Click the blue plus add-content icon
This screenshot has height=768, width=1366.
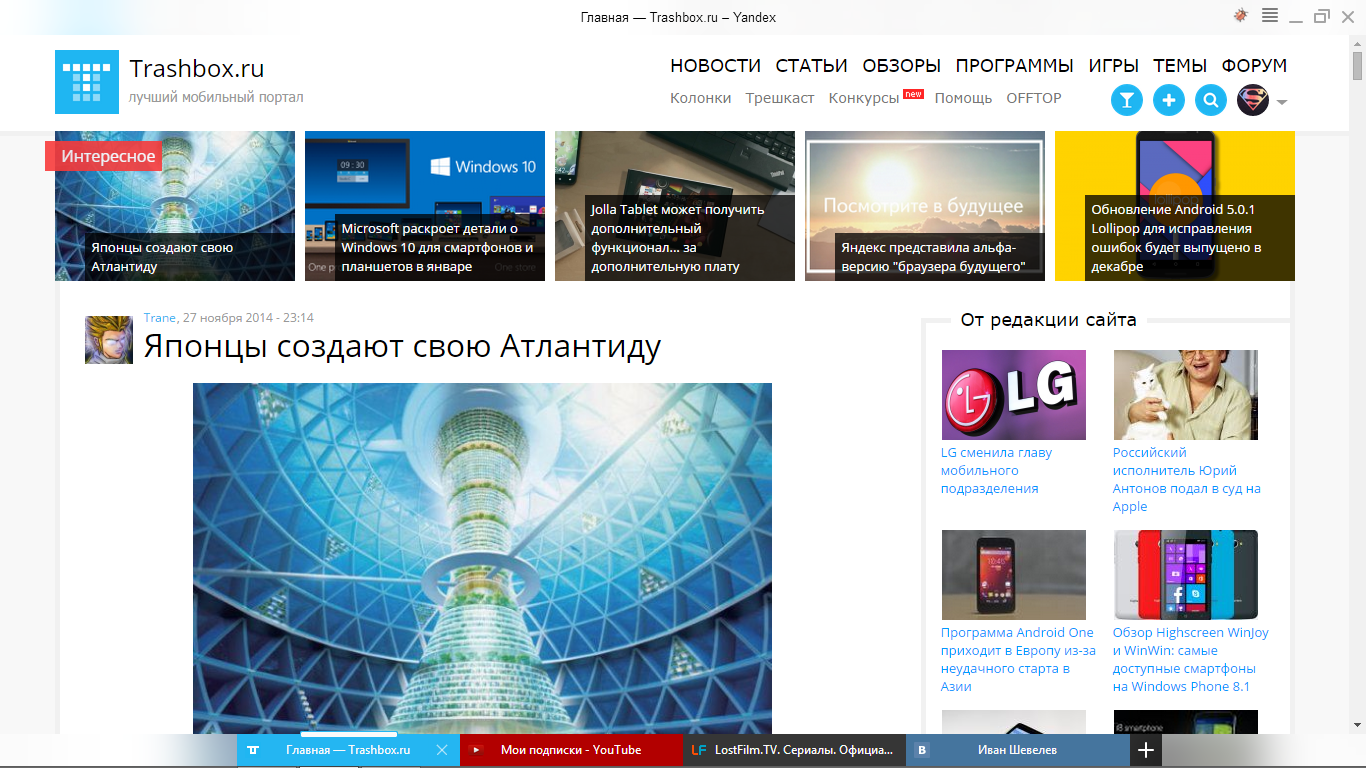coord(1169,100)
